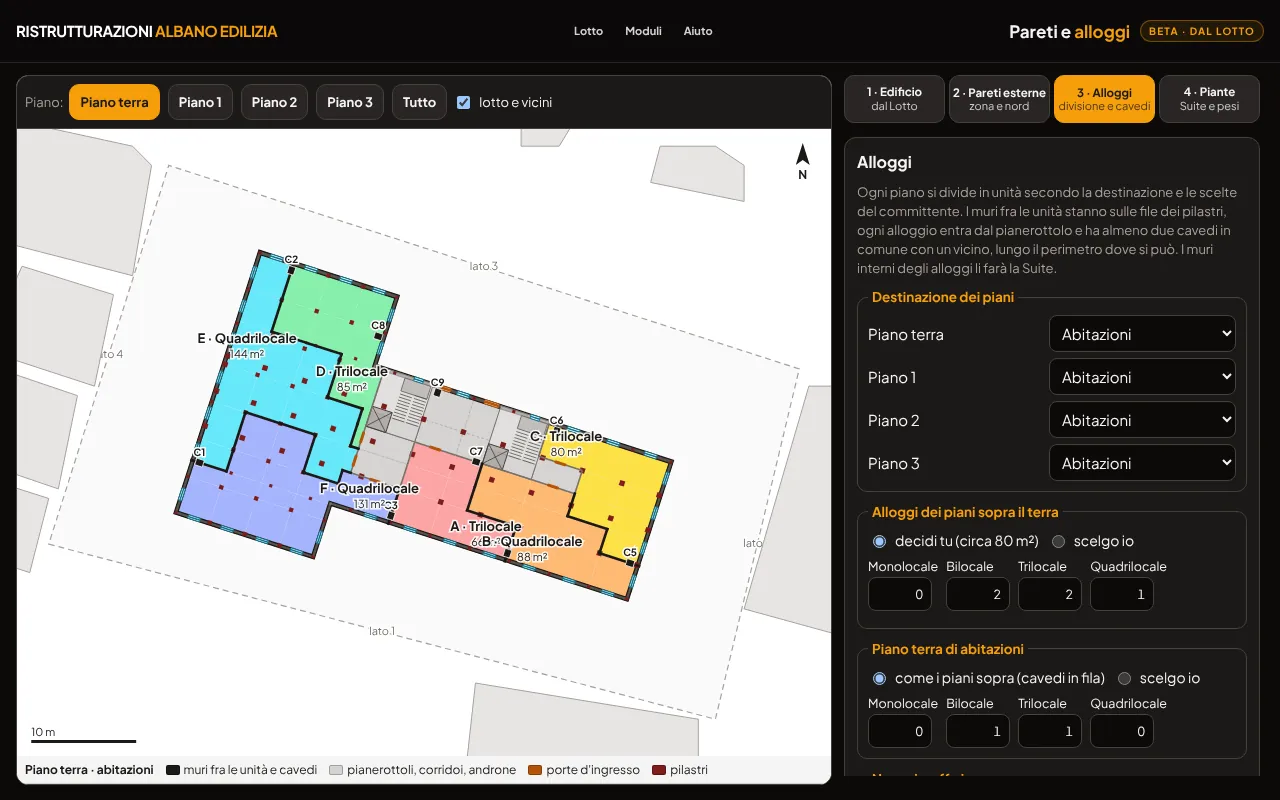Click the elevator shaft symbol beside cavedio C7
Viewport: 1280px width, 800px height.
tap(497, 457)
